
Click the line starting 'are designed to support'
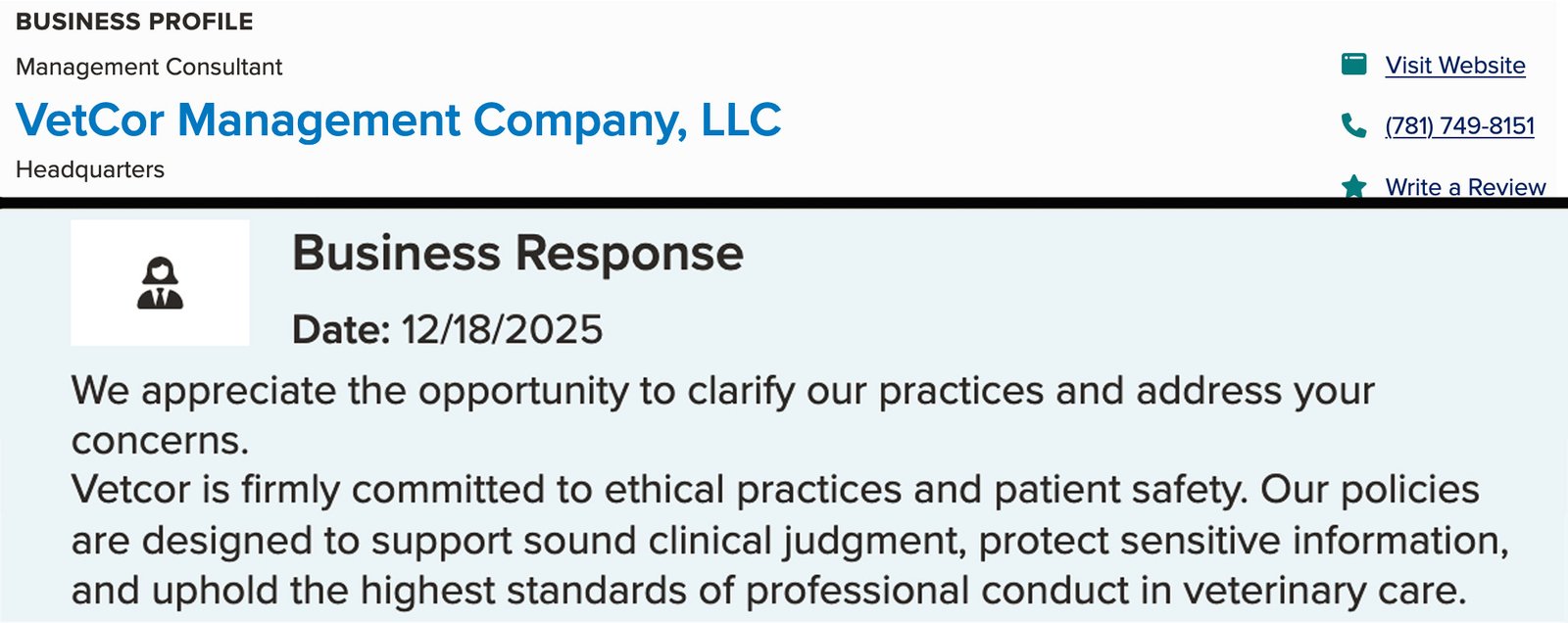pyautogui.click(x=789, y=541)
